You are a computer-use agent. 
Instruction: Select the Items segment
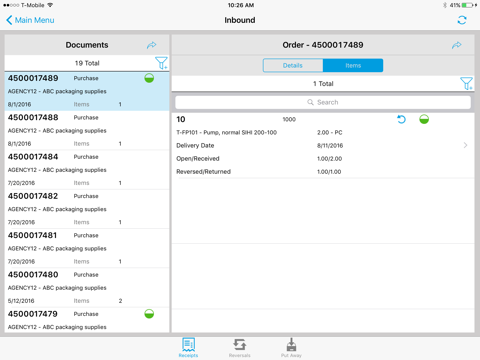tap(353, 65)
